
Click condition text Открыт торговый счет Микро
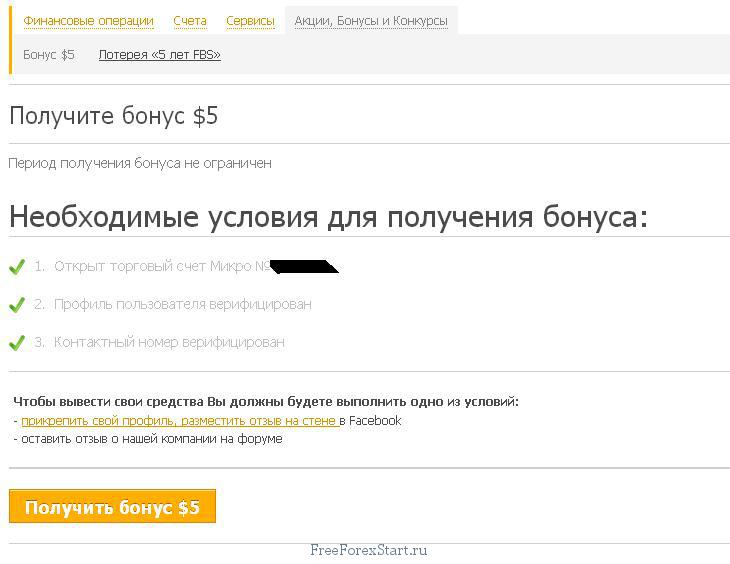click(160, 267)
